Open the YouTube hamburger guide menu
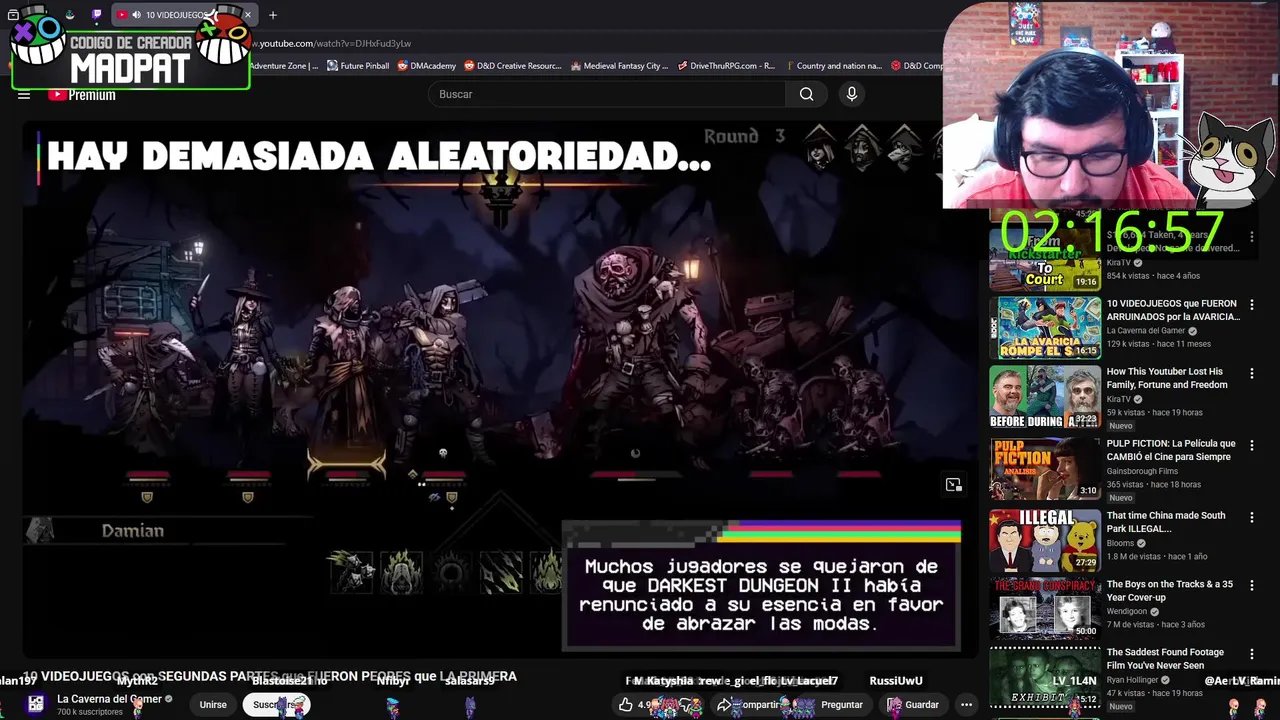1280x720 pixels. click(x=24, y=95)
